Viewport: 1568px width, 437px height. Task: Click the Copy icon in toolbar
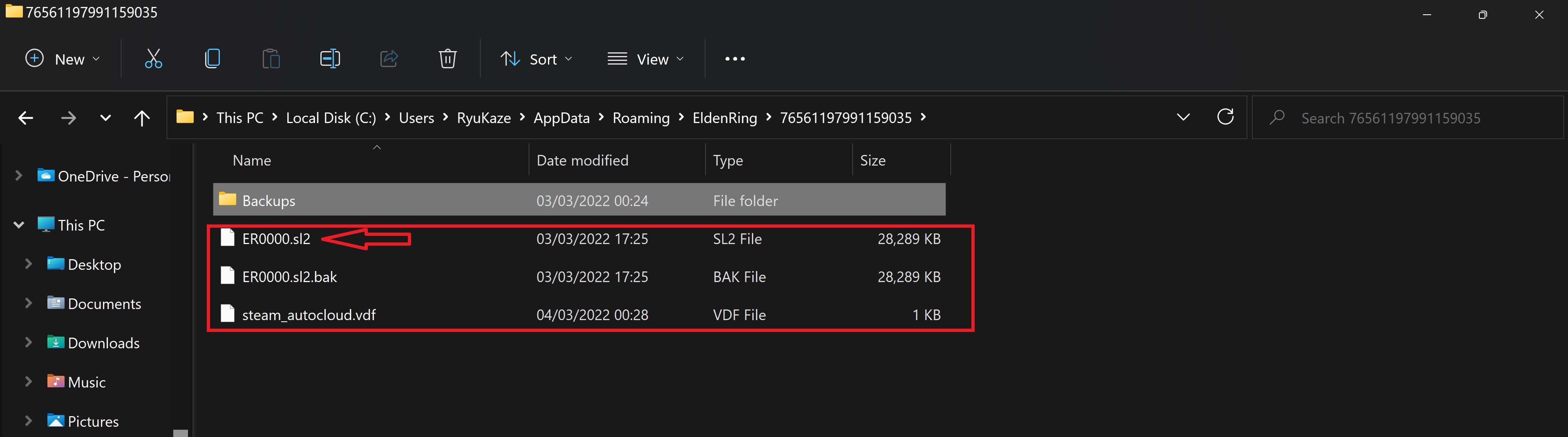(212, 59)
